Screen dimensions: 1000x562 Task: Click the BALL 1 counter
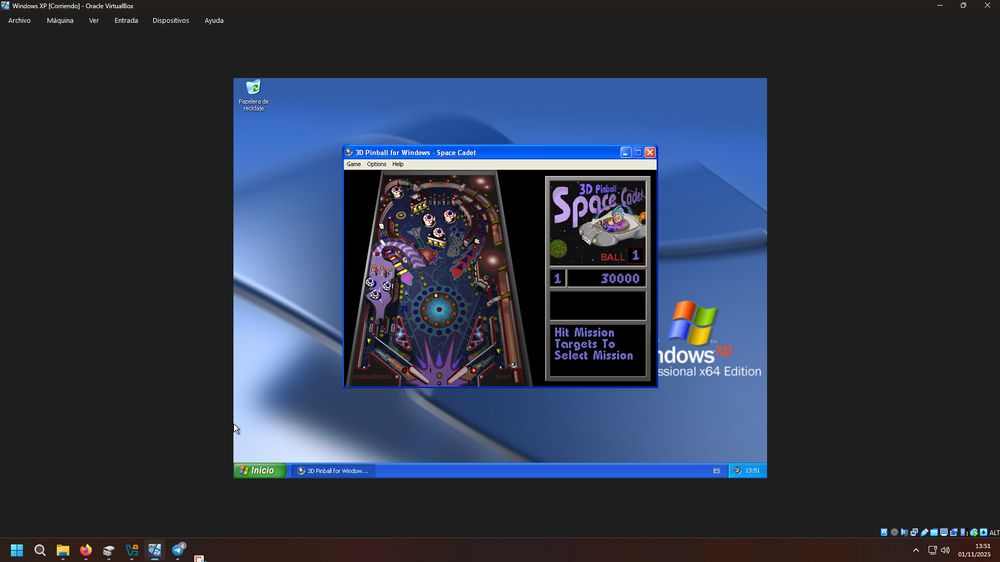tap(621, 256)
